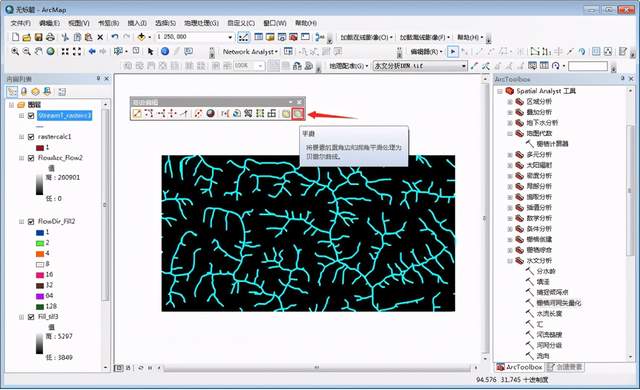Click the Open folder icon in toolbar
This screenshot has height=390, width=640.
(x=27, y=37)
